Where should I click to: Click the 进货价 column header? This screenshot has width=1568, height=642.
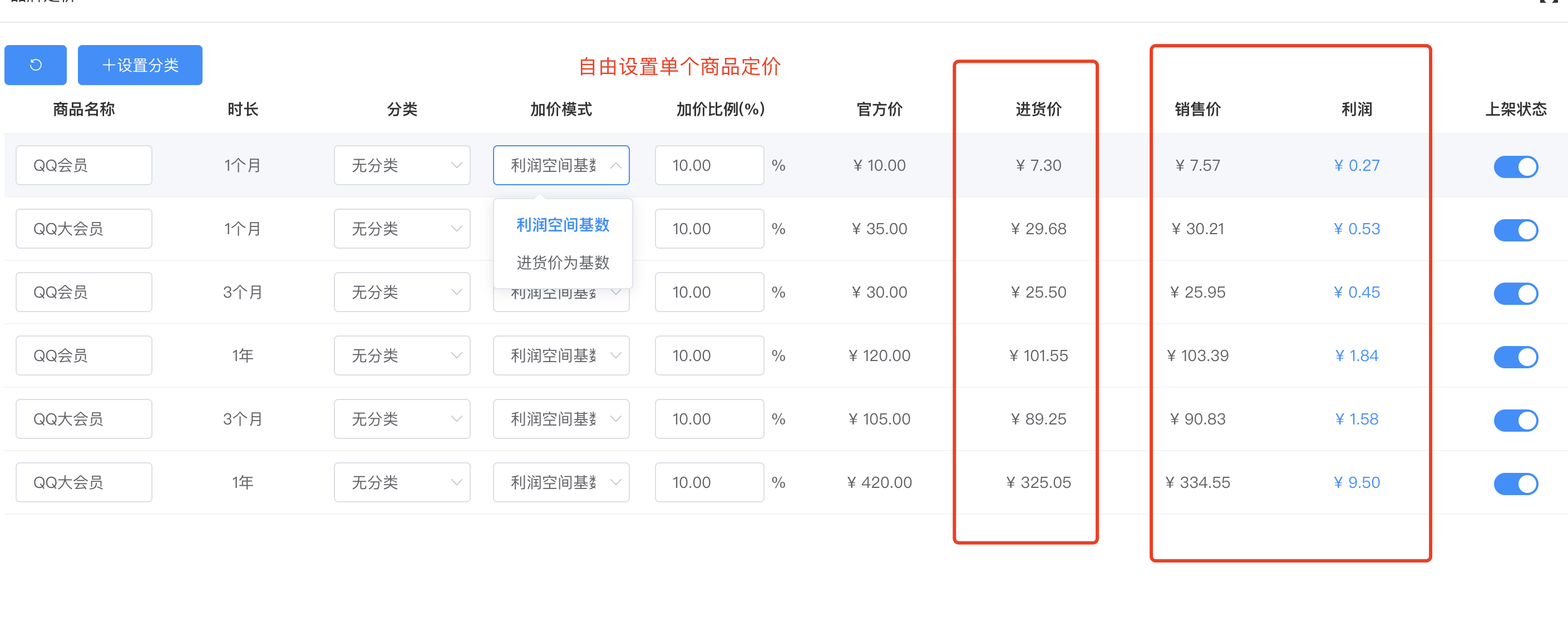(x=1038, y=109)
